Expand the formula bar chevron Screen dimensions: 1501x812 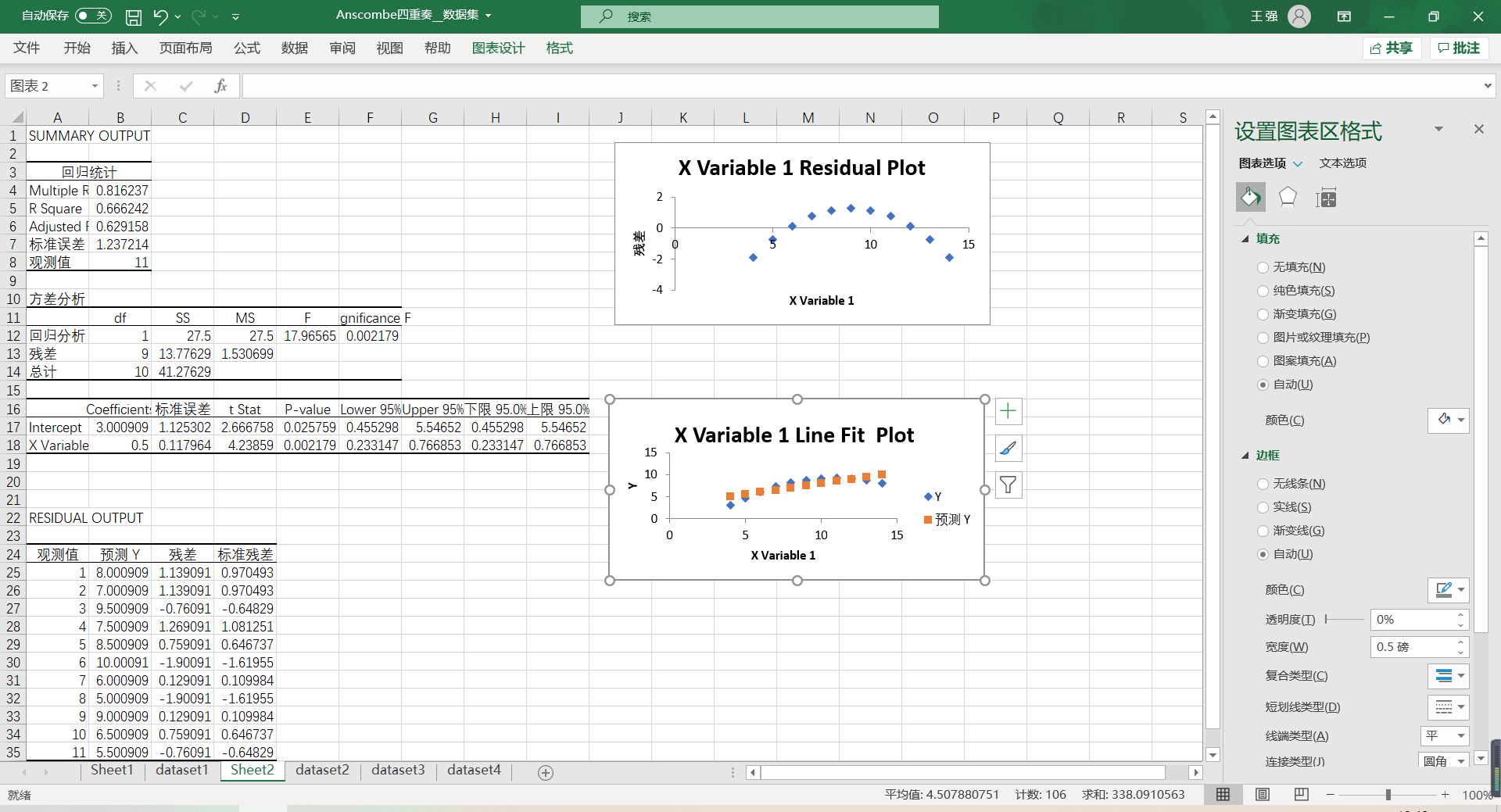[1488, 86]
